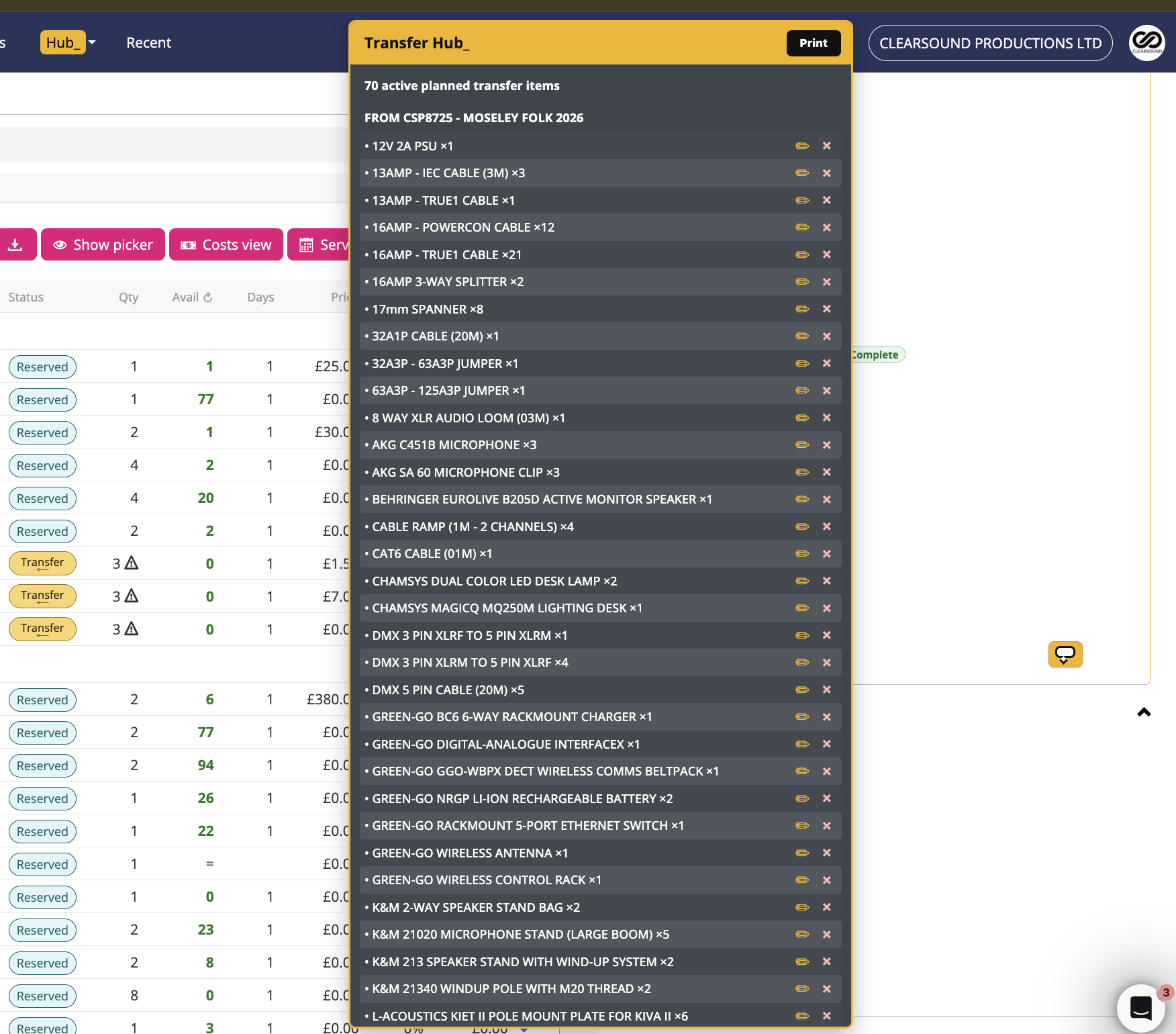Screen dimensions: 1176x1034
Task: Click the Transfer status badge with price £7.0
Action: [42, 596]
